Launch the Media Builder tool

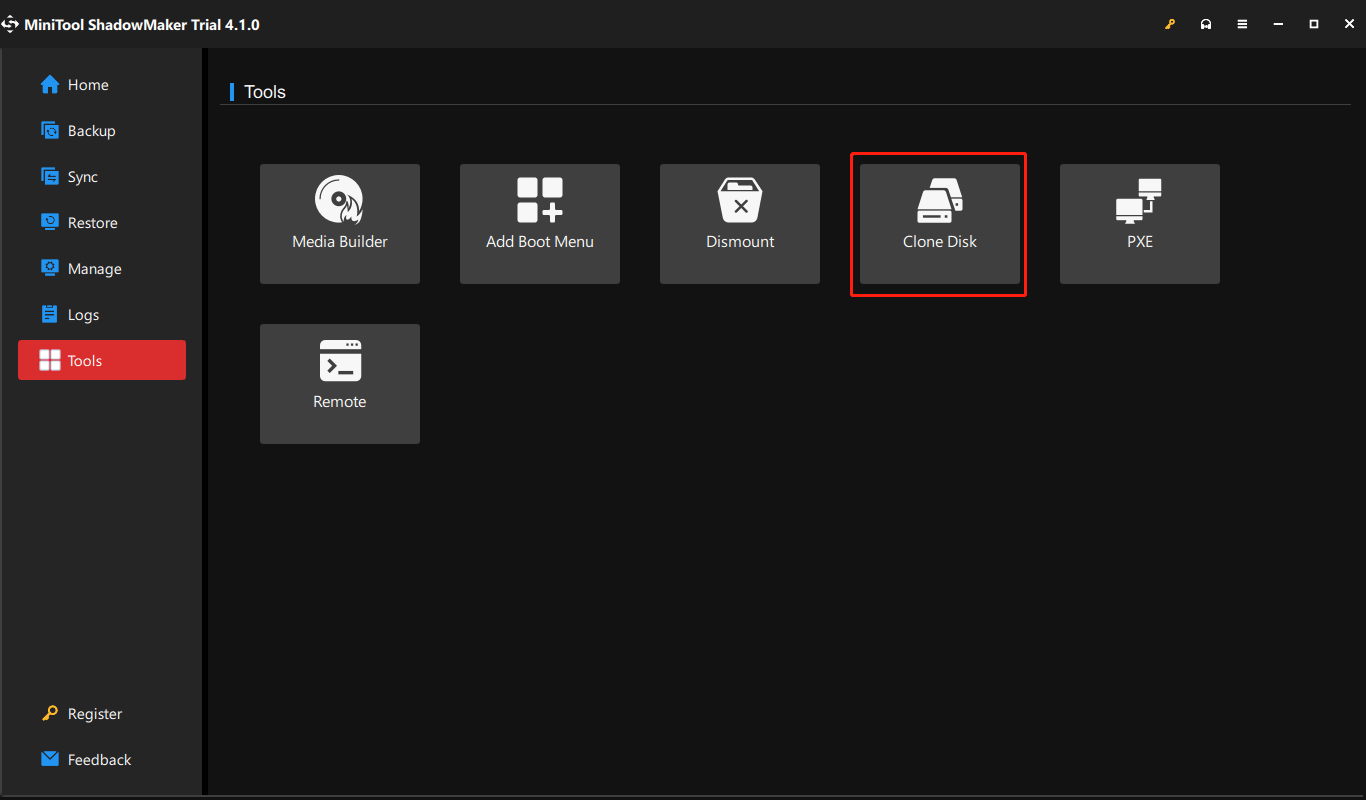(x=339, y=224)
